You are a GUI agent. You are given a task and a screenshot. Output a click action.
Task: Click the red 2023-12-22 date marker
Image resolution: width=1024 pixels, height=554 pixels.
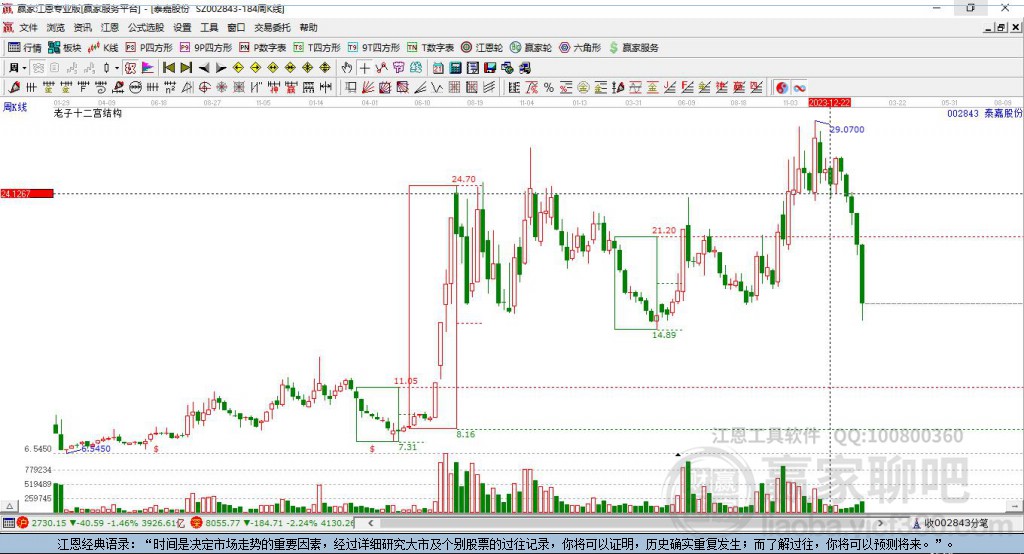click(x=829, y=103)
